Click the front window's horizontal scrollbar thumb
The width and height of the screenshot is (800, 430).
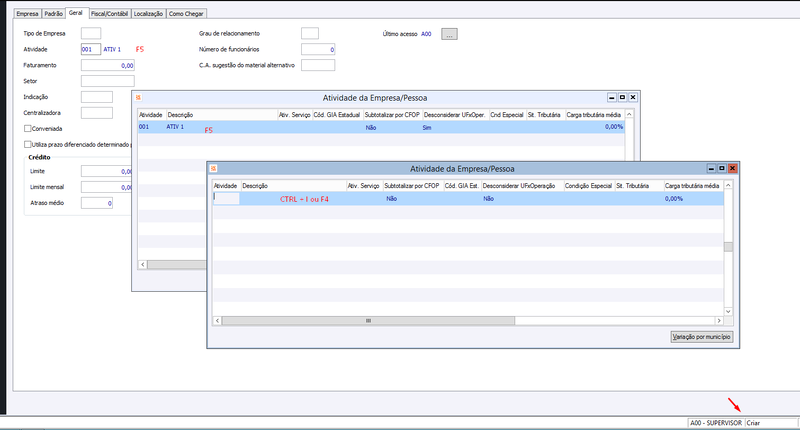click(x=368, y=321)
